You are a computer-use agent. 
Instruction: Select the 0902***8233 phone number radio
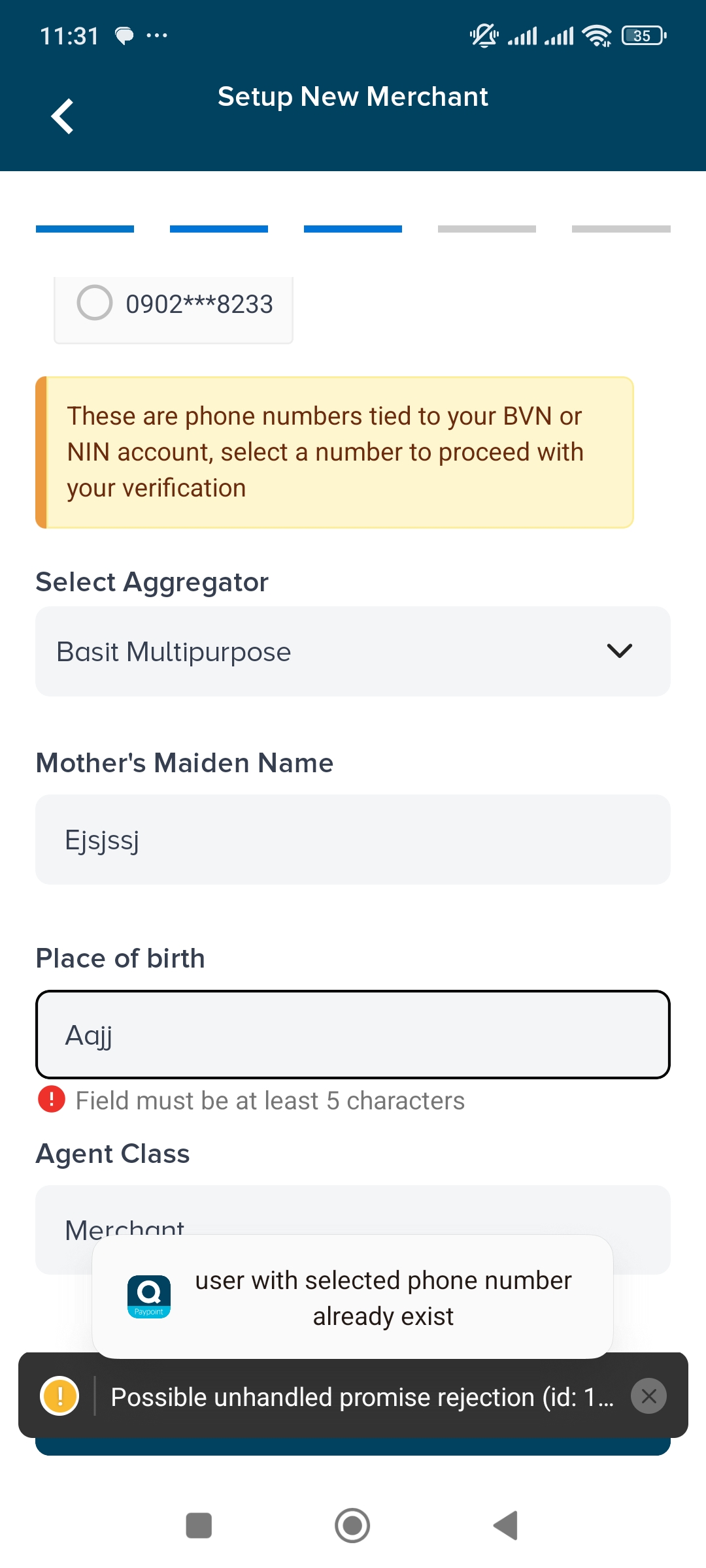tap(95, 303)
